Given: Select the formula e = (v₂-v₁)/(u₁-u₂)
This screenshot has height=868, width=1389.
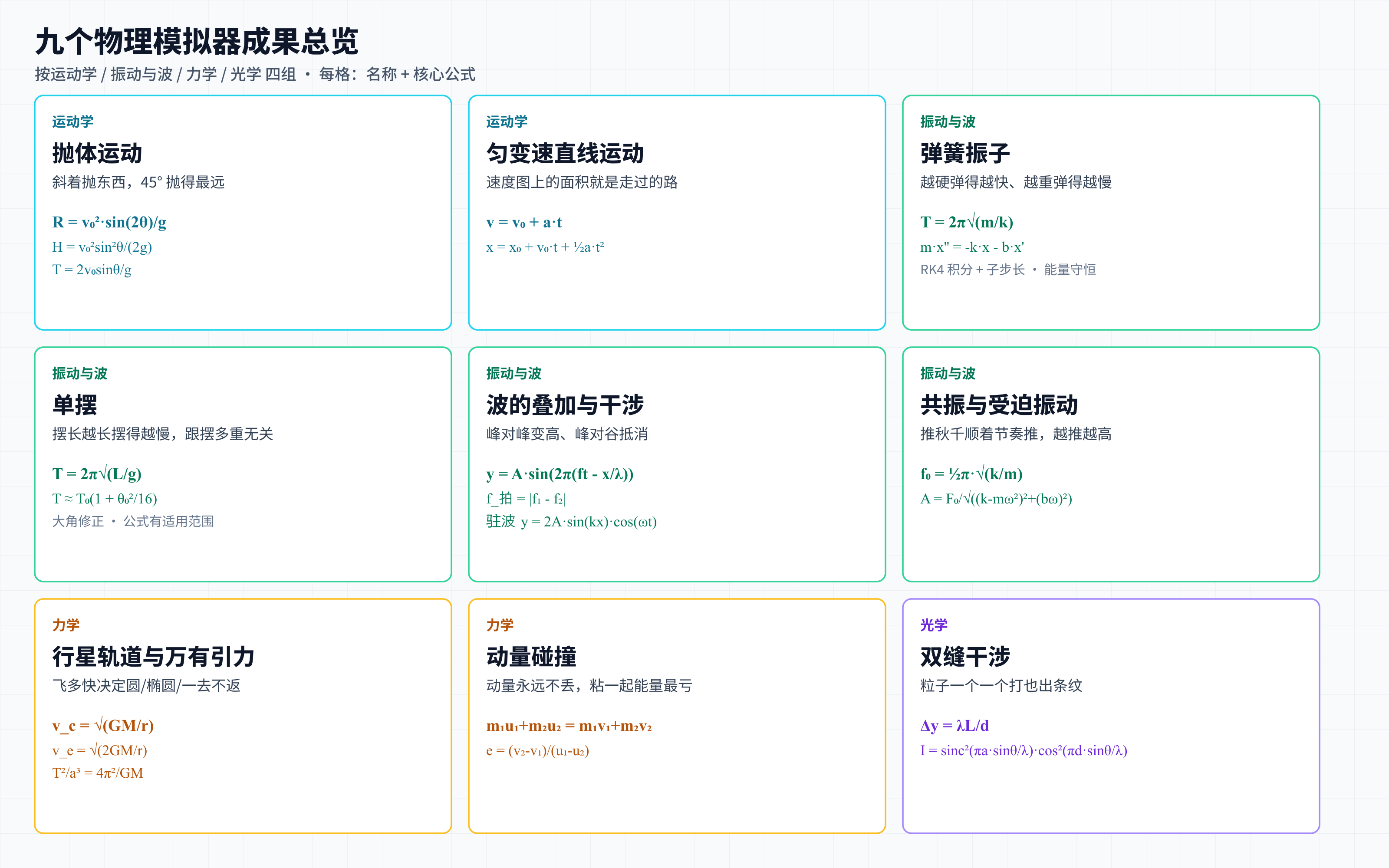Looking at the screenshot, I should click(x=538, y=750).
